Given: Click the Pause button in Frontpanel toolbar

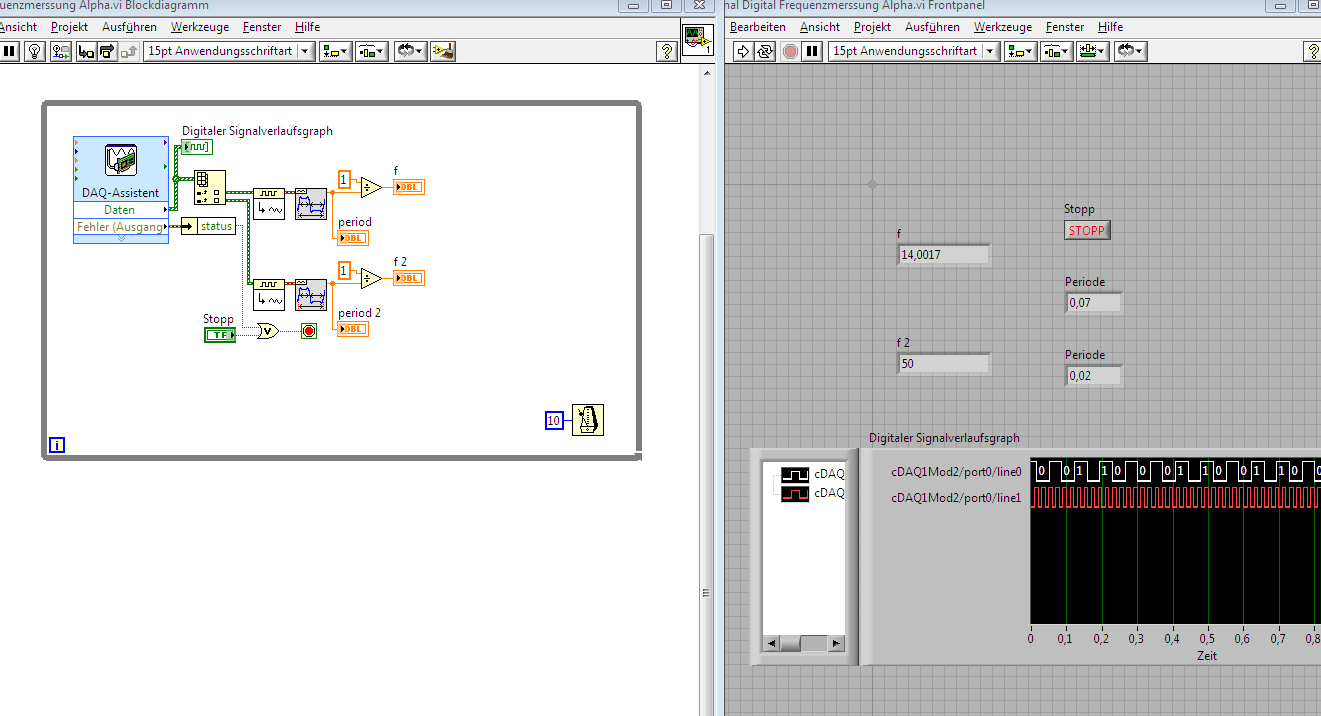Looking at the screenshot, I should [x=812, y=51].
